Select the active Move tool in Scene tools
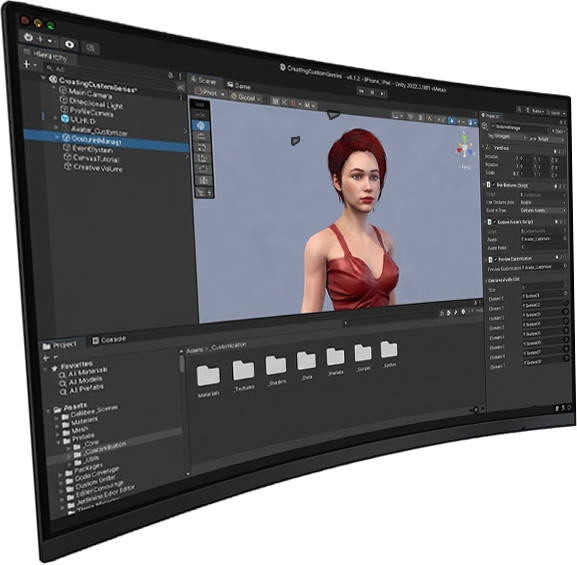The height and width of the screenshot is (565, 577). pyautogui.click(x=201, y=126)
